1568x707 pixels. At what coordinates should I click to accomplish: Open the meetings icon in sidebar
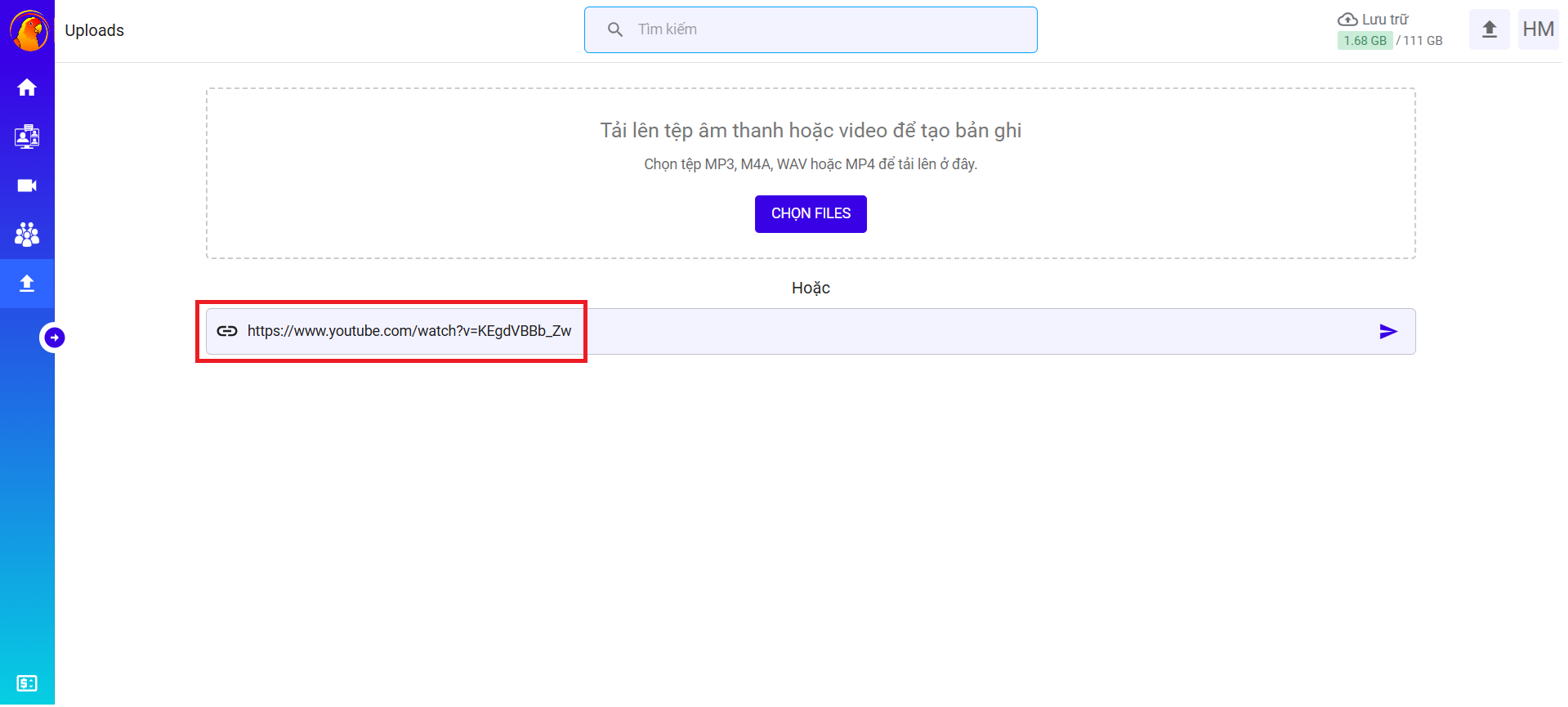[x=27, y=136]
